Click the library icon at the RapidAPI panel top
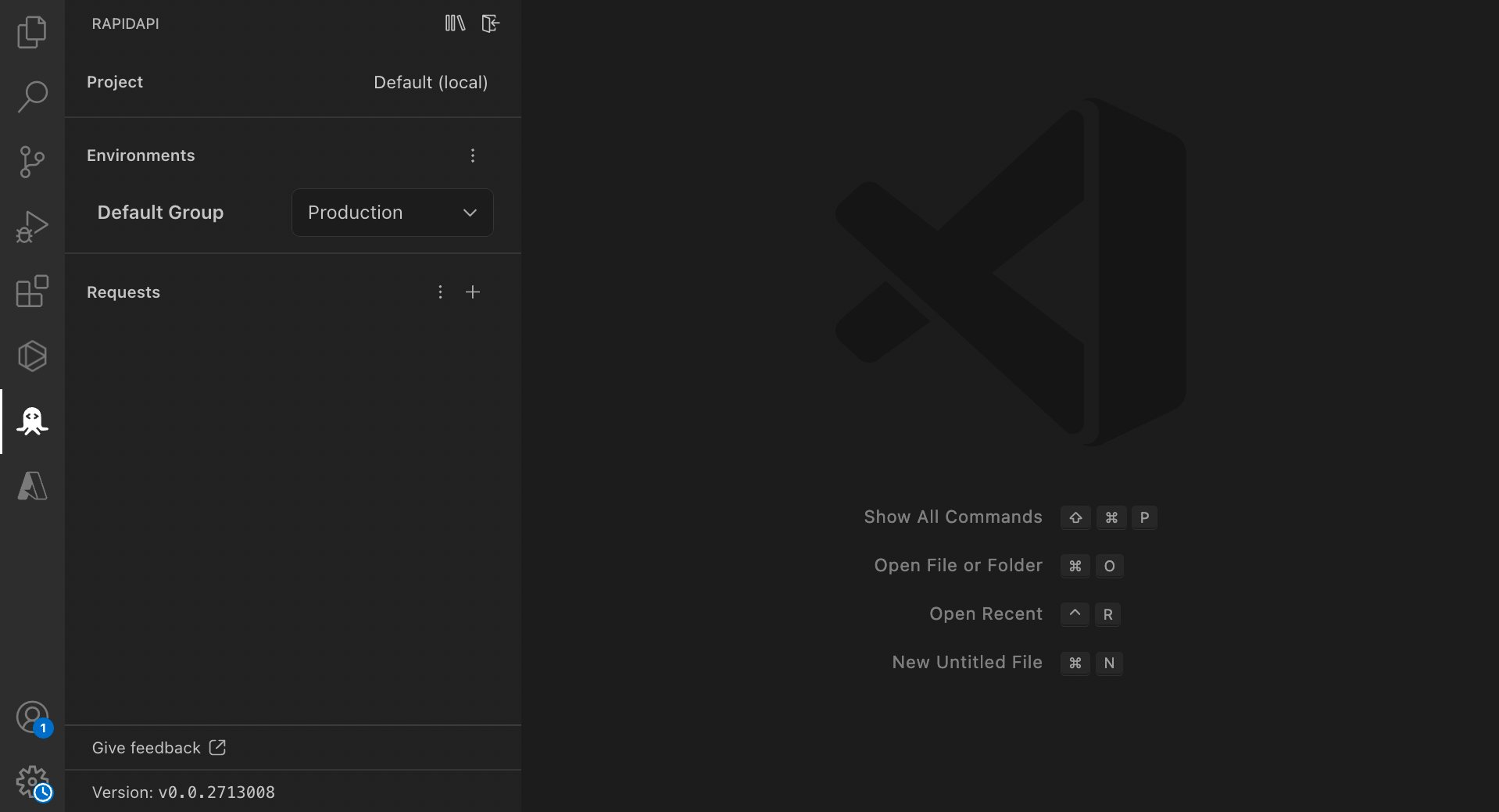This screenshot has height=812, width=1499. [454, 23]
